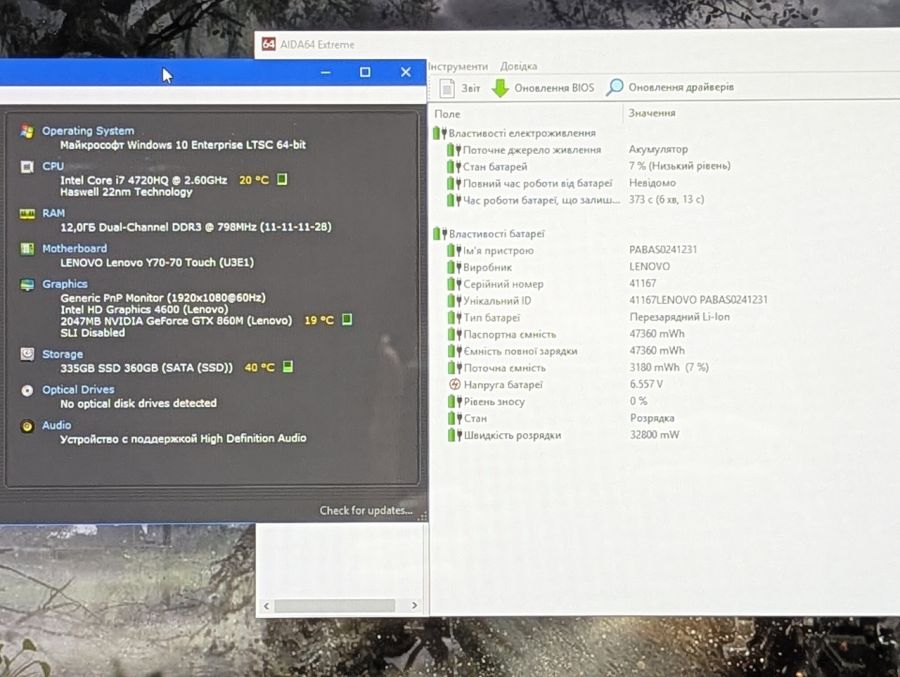
Task: Click the driver update magnifier icon
Action: (x=615, y=87)
